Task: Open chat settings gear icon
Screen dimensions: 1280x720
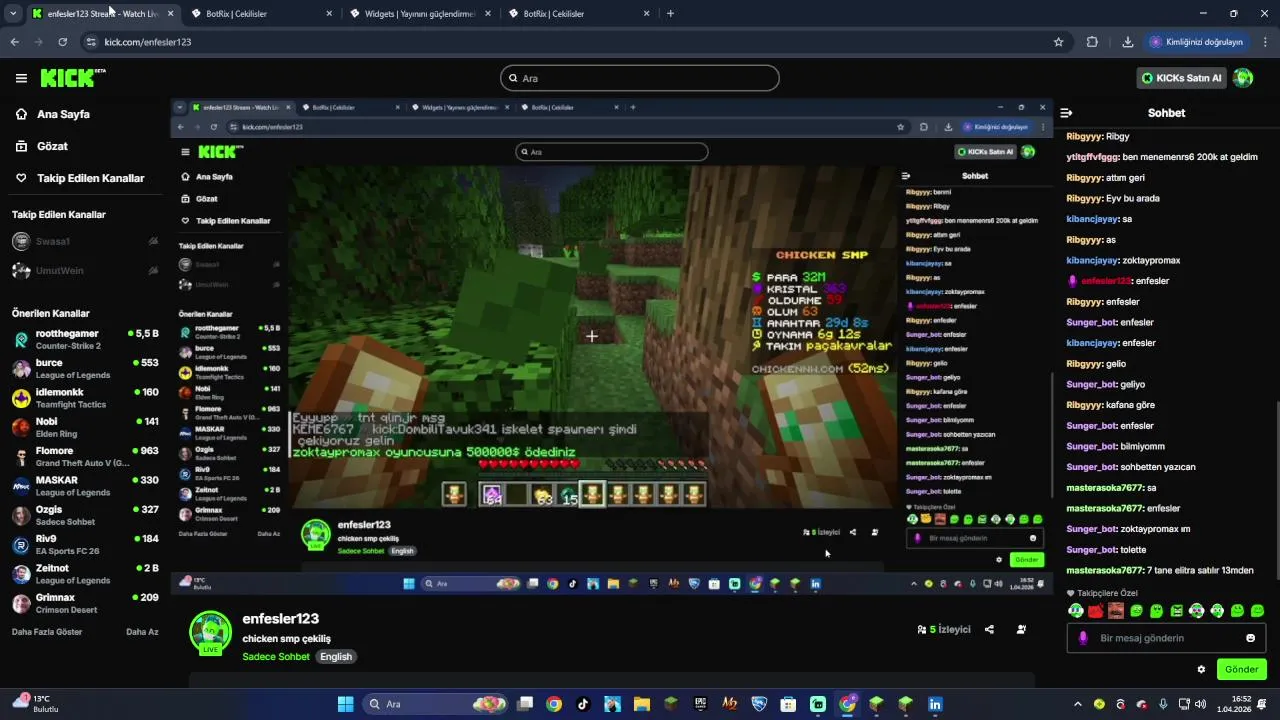Action: [x=1201, y=669]
